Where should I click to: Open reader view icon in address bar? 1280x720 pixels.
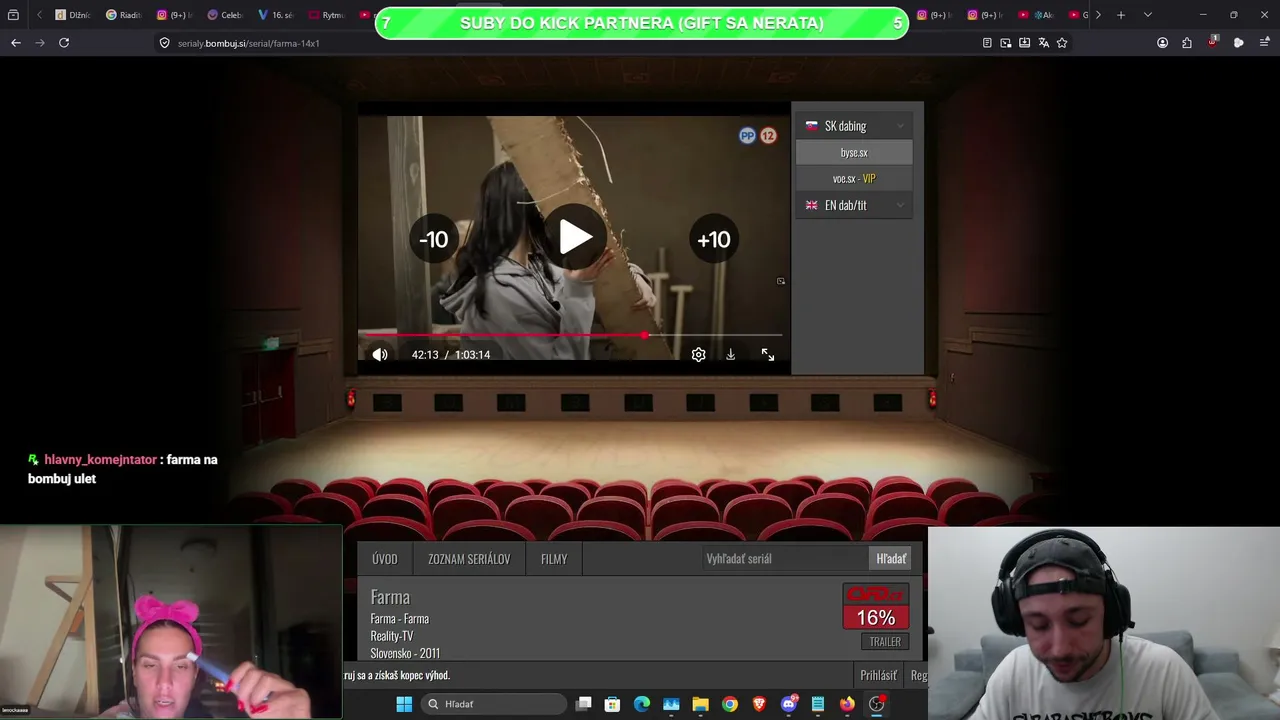pyautogui.click(x=987, y=43)
